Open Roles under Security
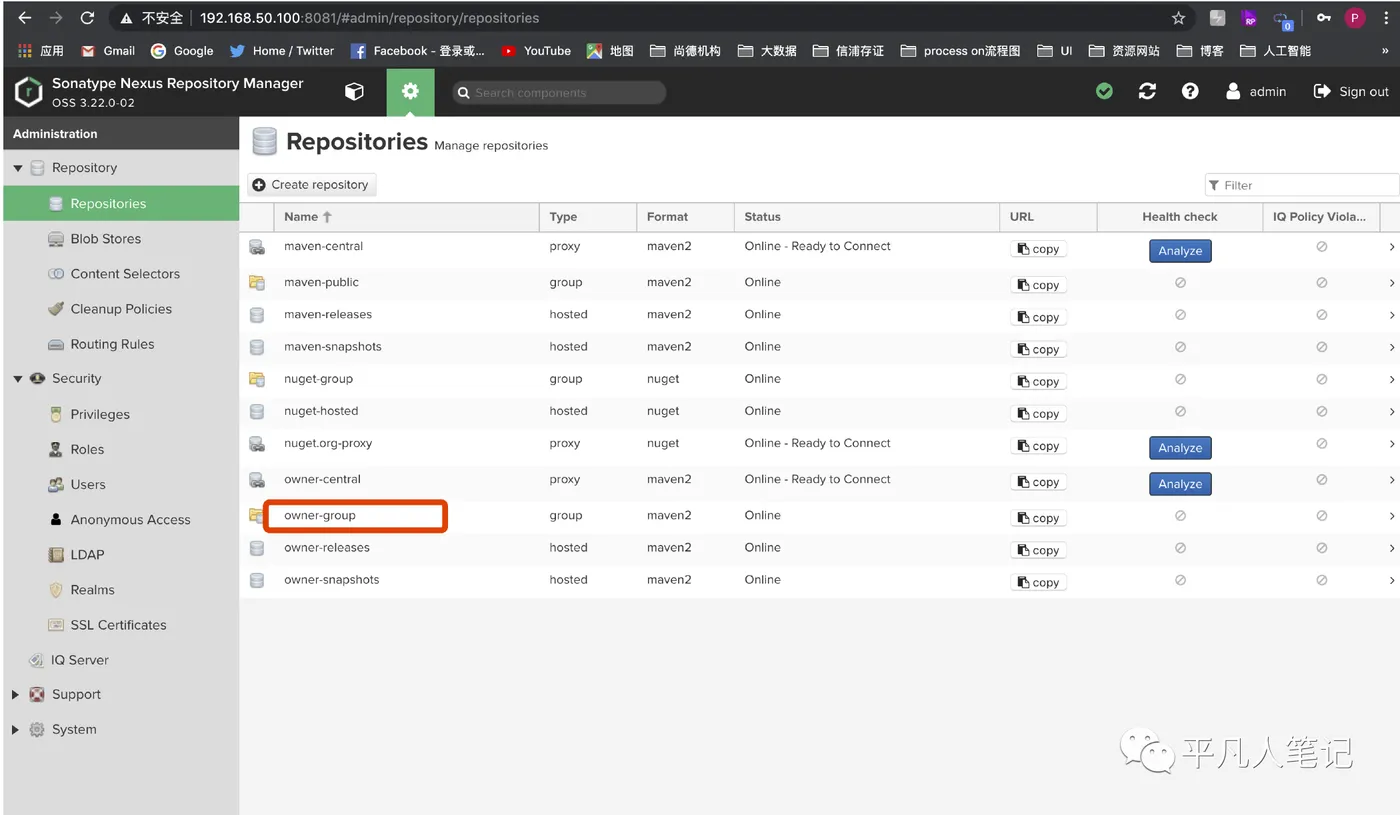This screenshot has height=815, width=1400. click(87, 449)
